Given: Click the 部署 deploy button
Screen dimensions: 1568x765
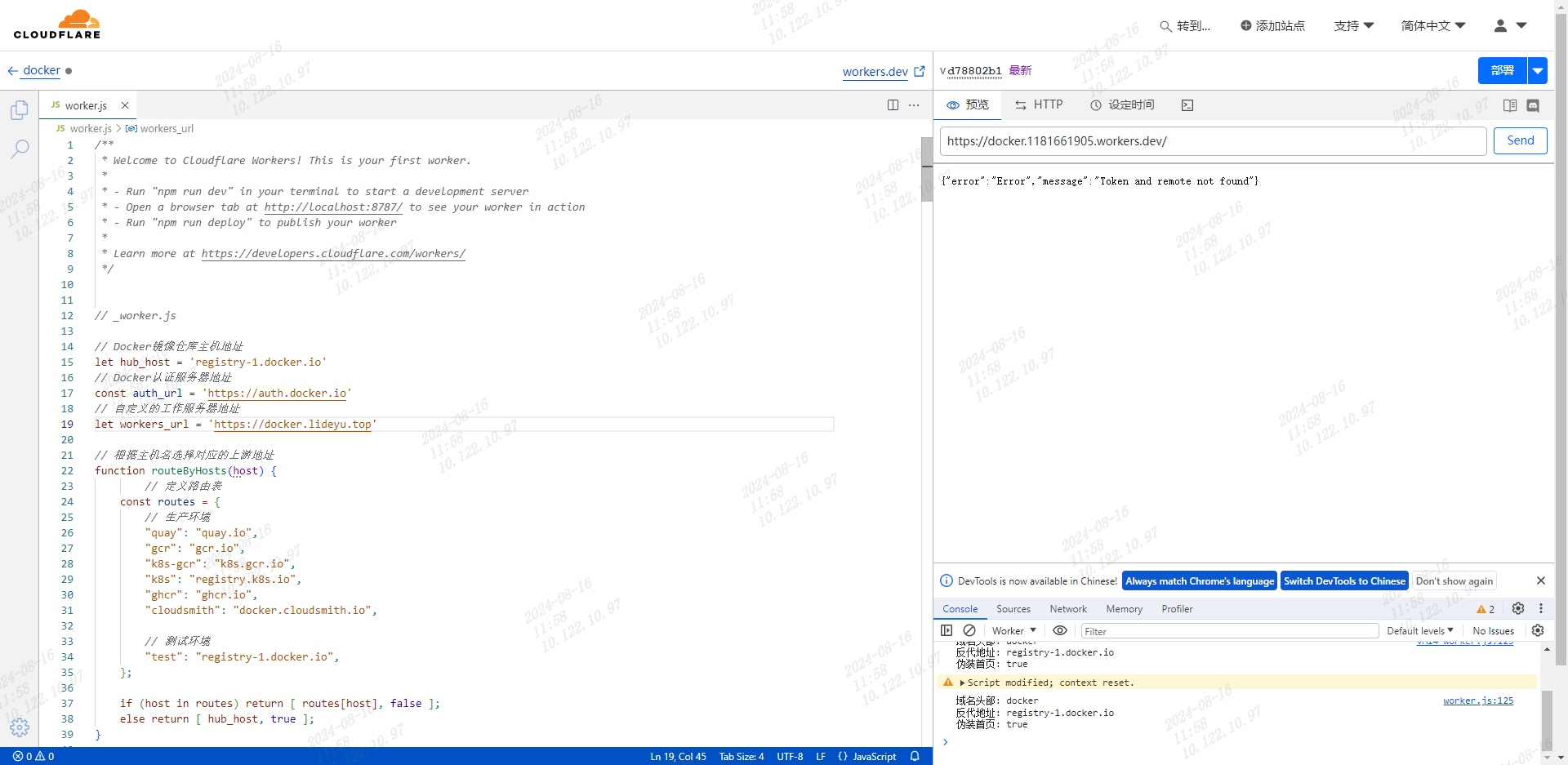Looking at the screenshot, I should 1503,71.
